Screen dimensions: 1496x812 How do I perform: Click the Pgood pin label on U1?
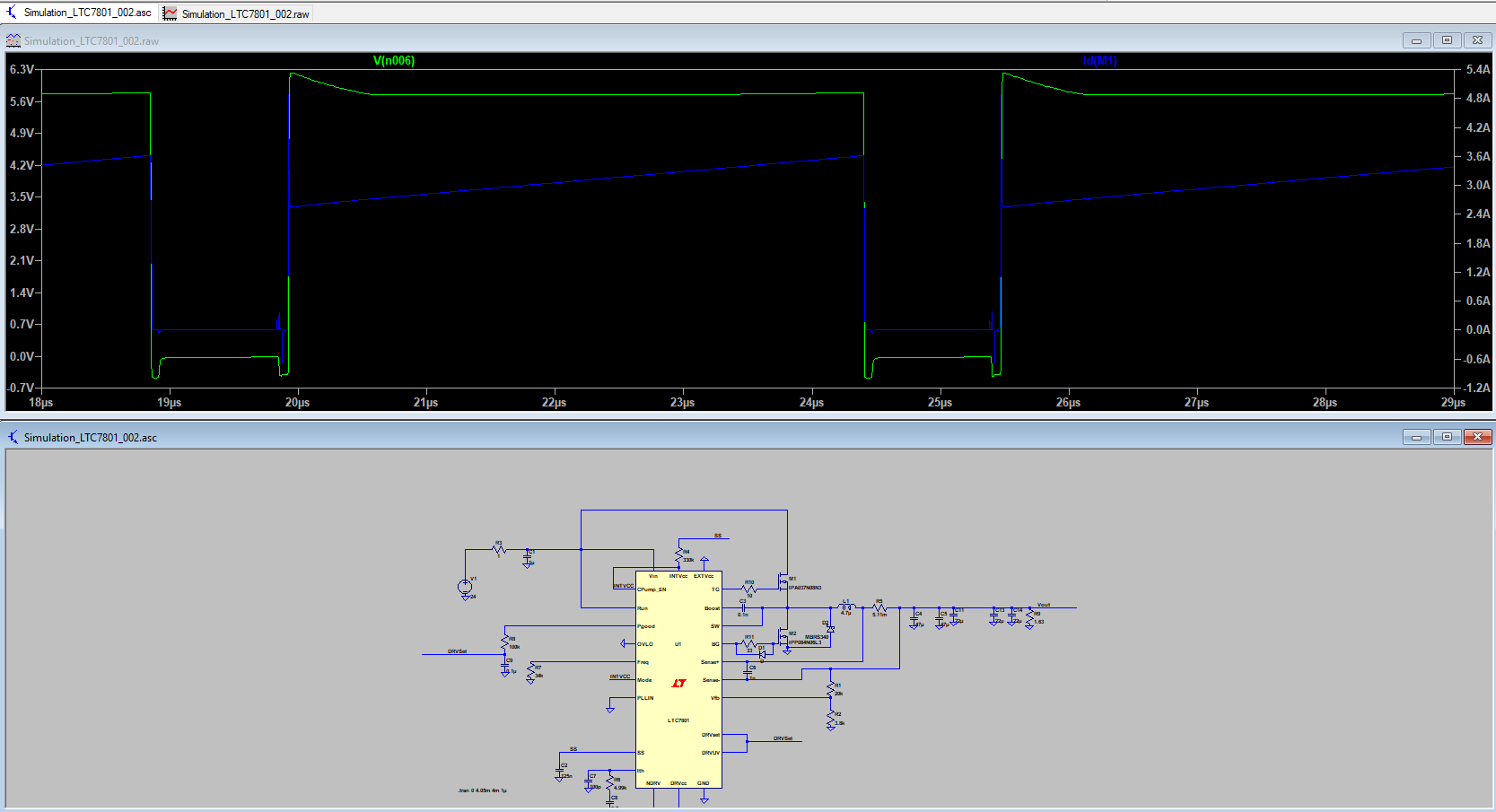point(646,626)
